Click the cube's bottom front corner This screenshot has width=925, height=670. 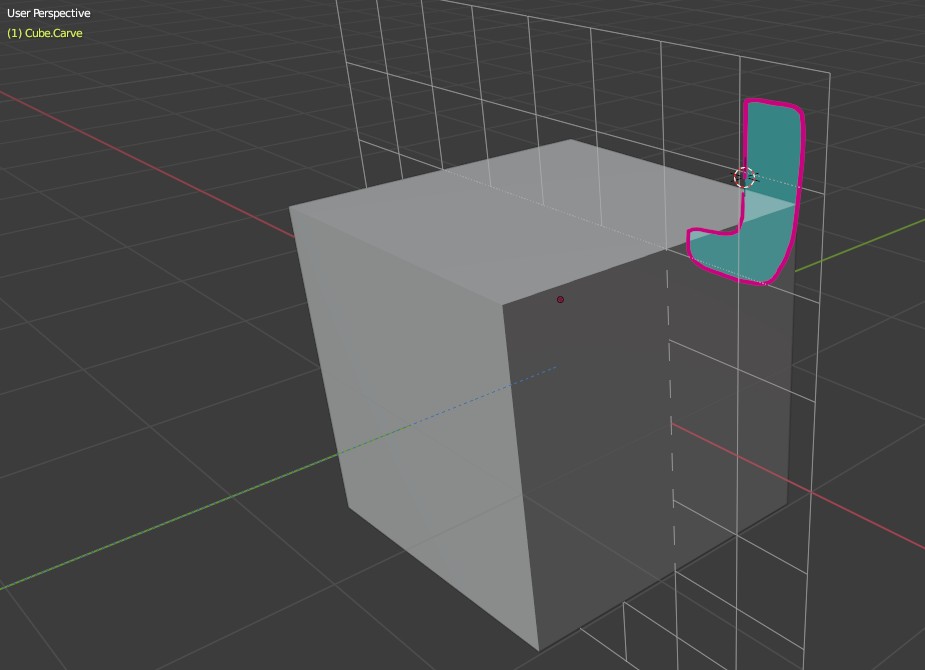tap(539, 650)
